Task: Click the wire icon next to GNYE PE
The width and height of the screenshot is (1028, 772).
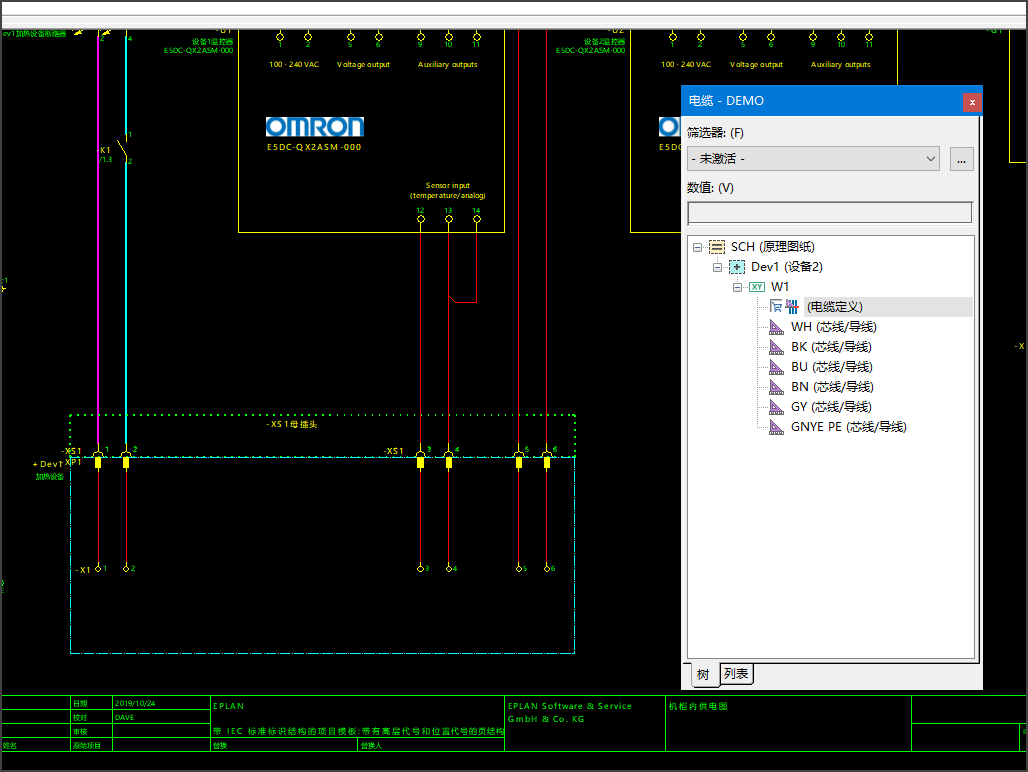Action: click(777, 427)
